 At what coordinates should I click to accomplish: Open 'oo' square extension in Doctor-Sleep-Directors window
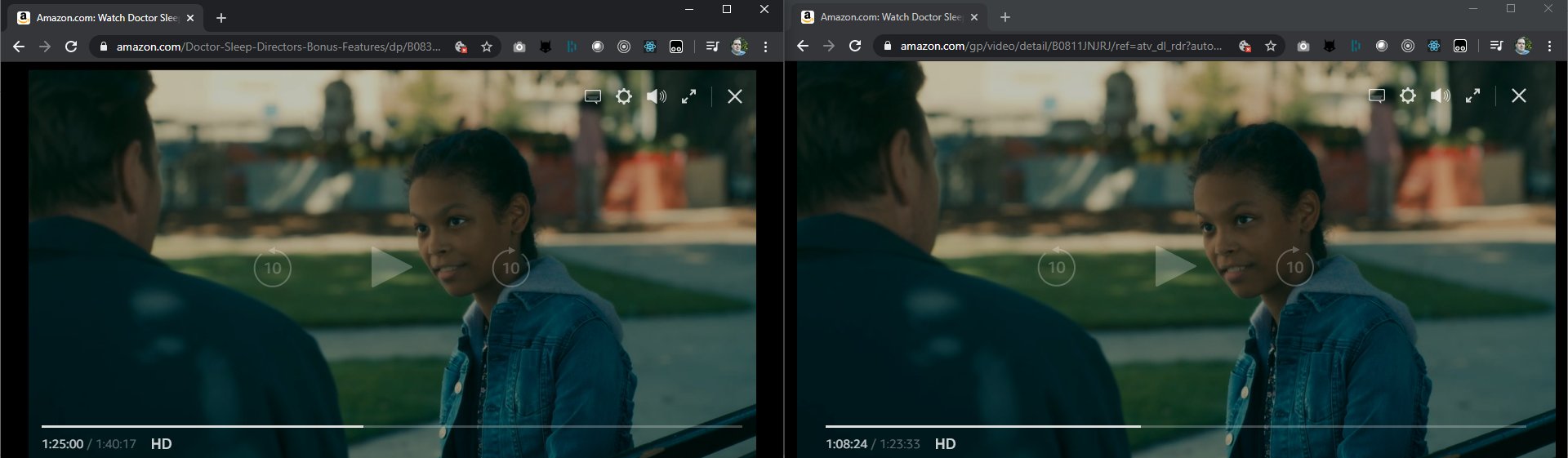point(676,47)
